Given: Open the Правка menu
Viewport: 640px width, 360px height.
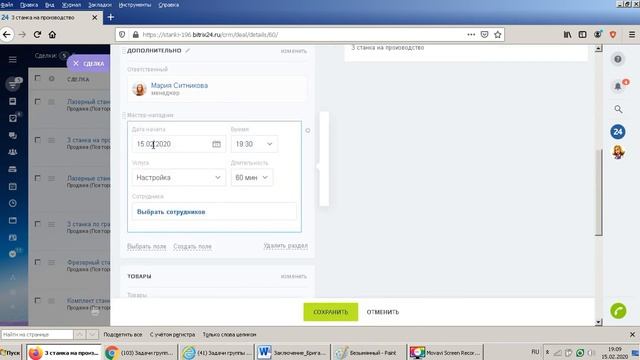Looking at the screenshot, I should 29,5.
